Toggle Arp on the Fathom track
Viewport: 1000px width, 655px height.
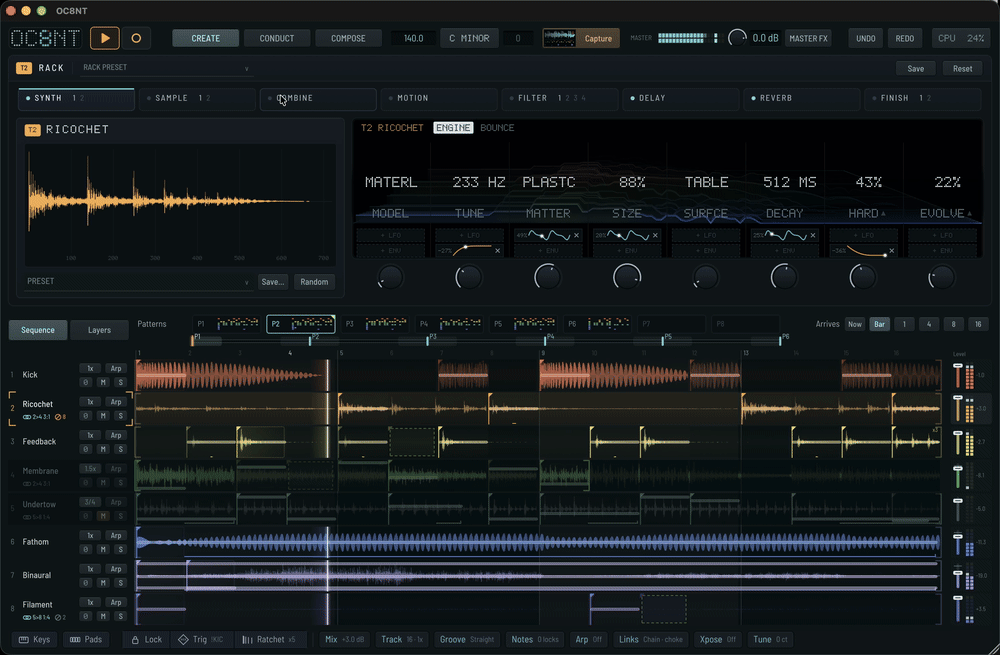click(x=115, y=535)
